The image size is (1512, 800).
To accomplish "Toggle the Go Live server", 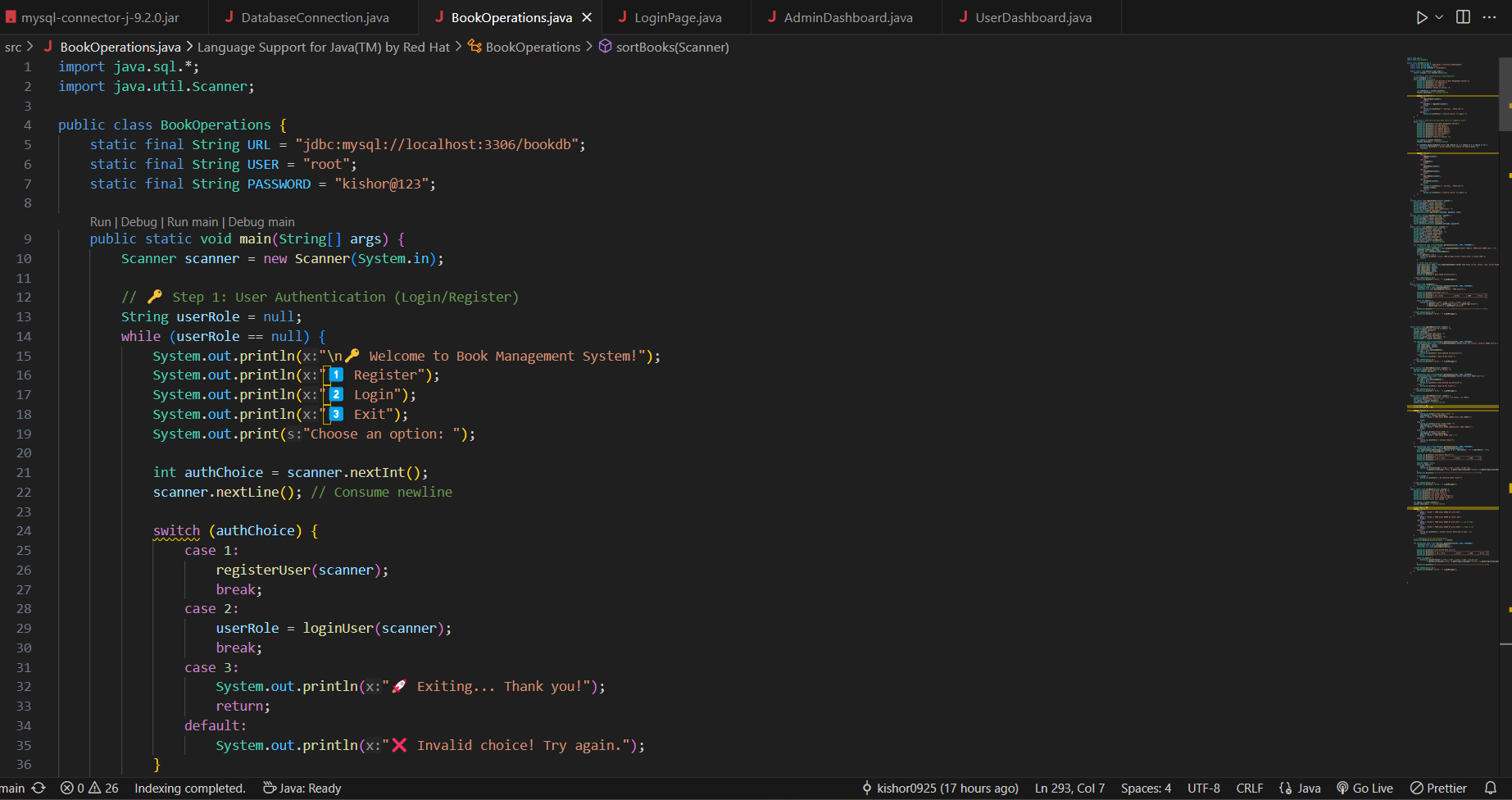I will [x=1364, y=788].
